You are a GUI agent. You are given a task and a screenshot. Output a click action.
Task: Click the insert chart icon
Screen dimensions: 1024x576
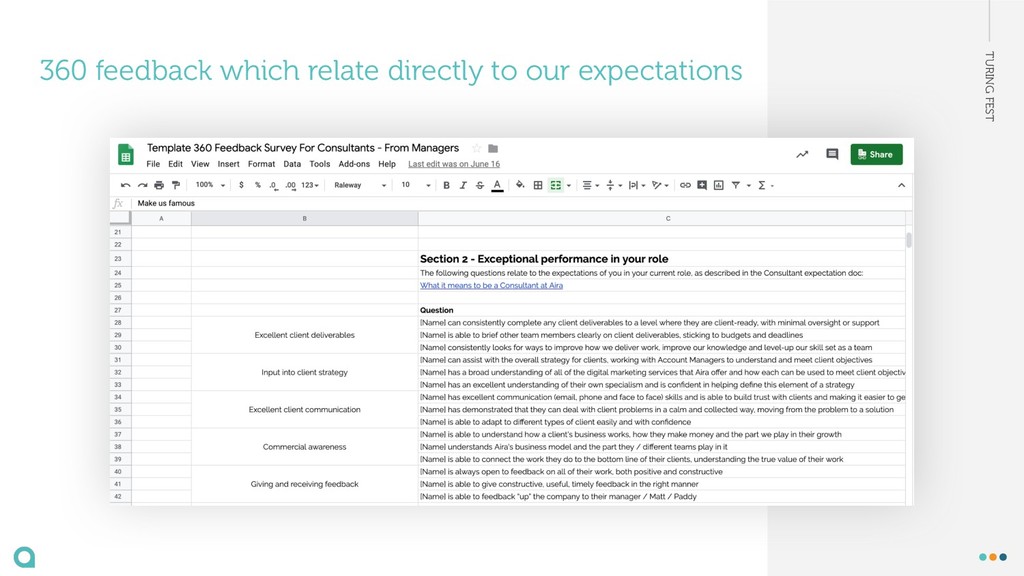coord(718,185)
